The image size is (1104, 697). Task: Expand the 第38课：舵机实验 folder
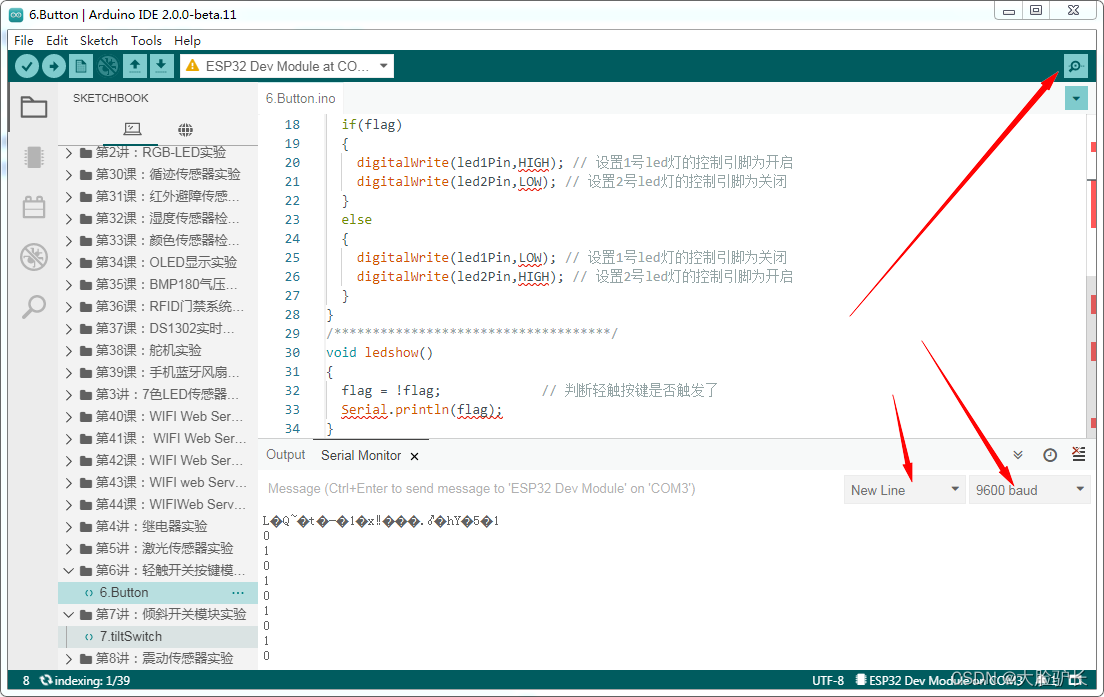[68, 351]
